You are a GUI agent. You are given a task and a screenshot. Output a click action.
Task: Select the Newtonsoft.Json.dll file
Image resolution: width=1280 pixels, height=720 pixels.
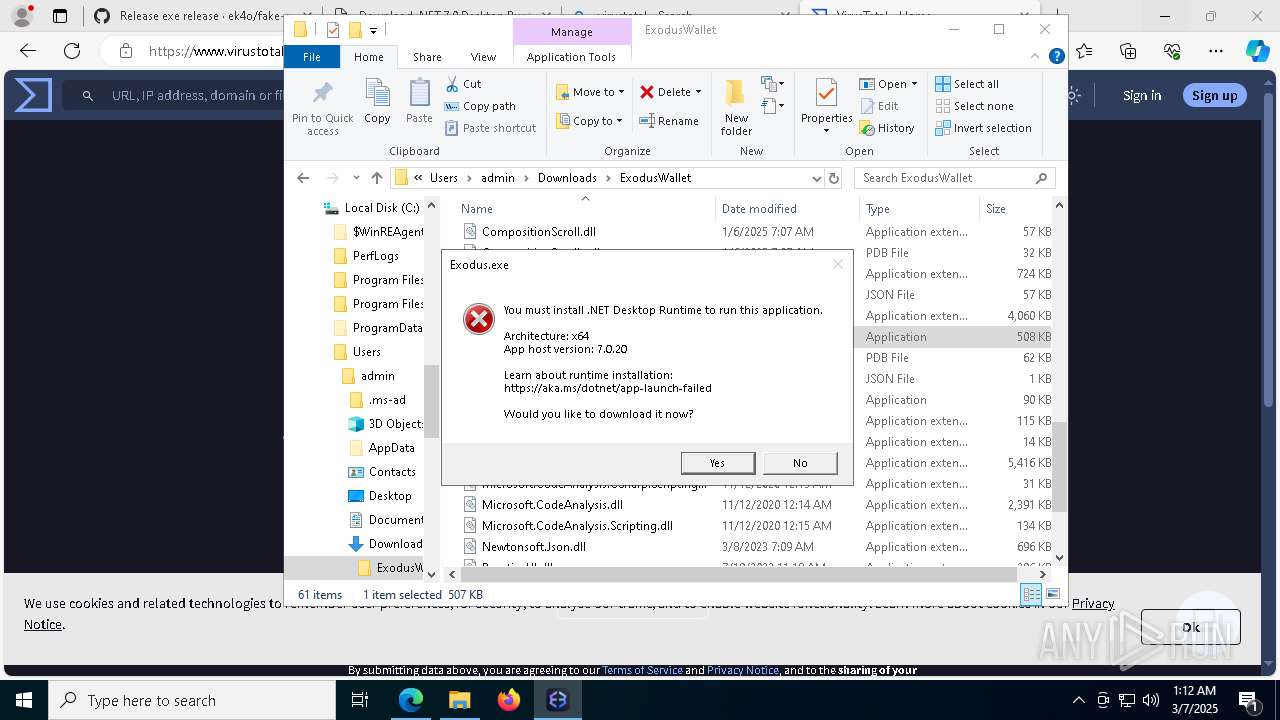[x=534, y=547]
